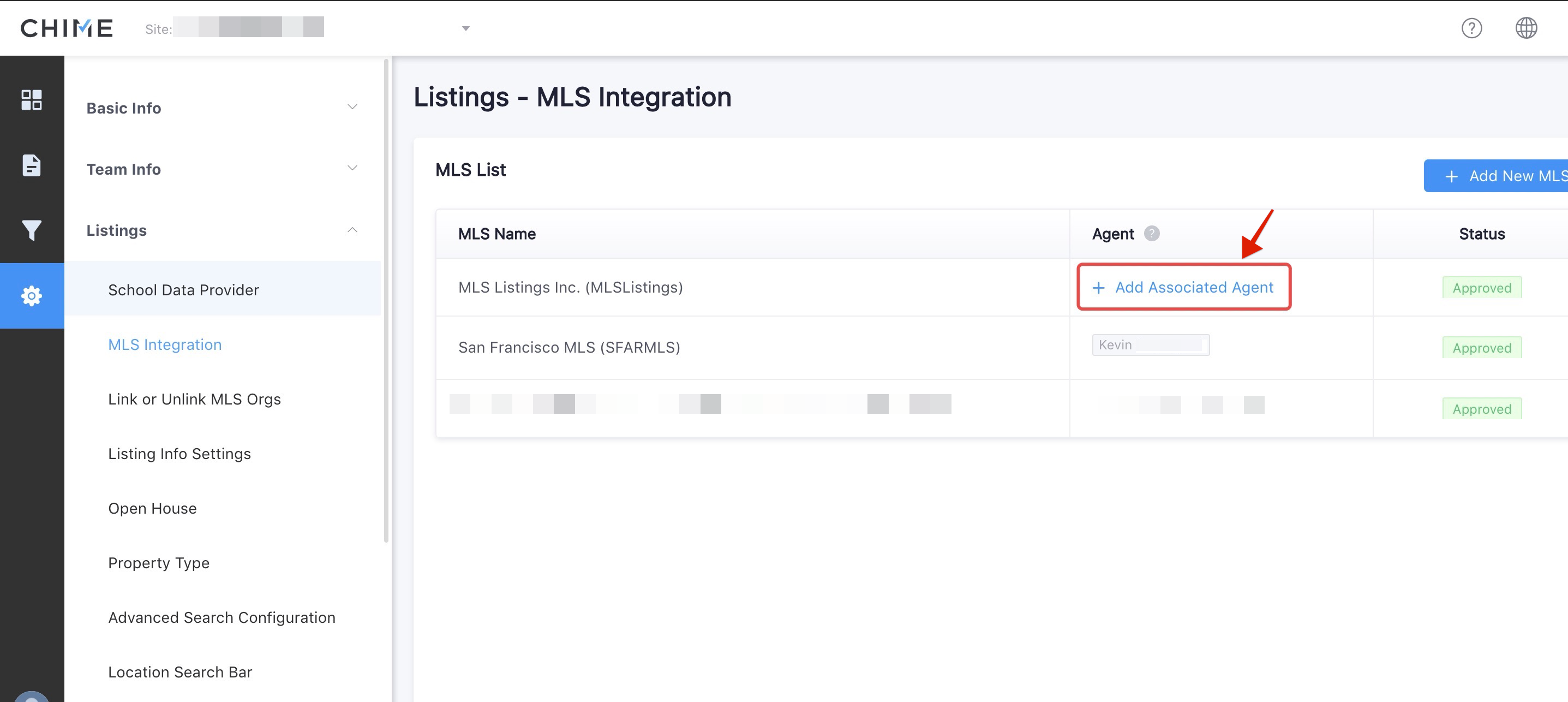Click the Agent column help tooltip icon
1568x702 pixels.
click(1151, 234)
